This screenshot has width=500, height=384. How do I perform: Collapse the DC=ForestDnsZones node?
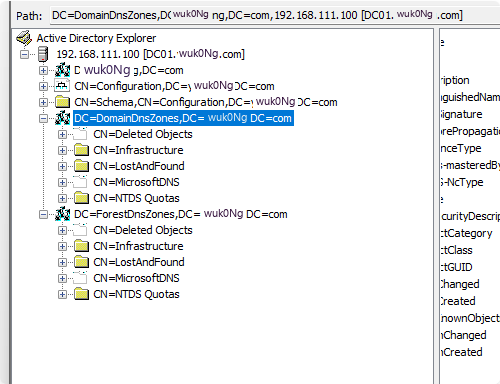point(43,214)
